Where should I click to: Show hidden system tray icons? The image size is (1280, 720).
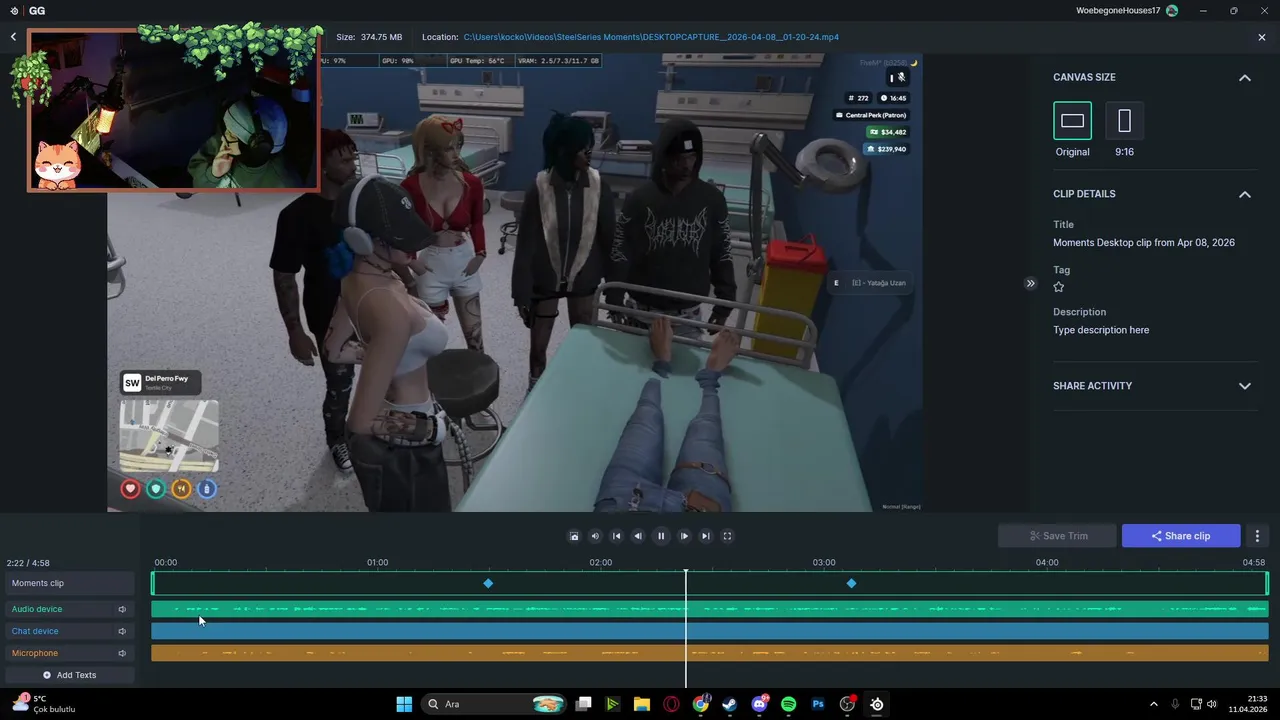pos(1153,704)
